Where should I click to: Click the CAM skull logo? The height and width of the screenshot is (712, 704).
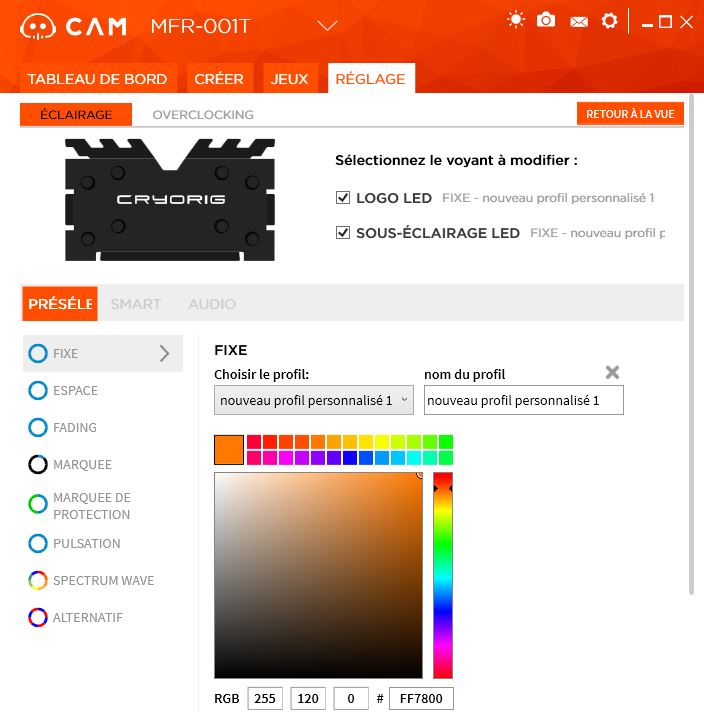coord(38,26)
